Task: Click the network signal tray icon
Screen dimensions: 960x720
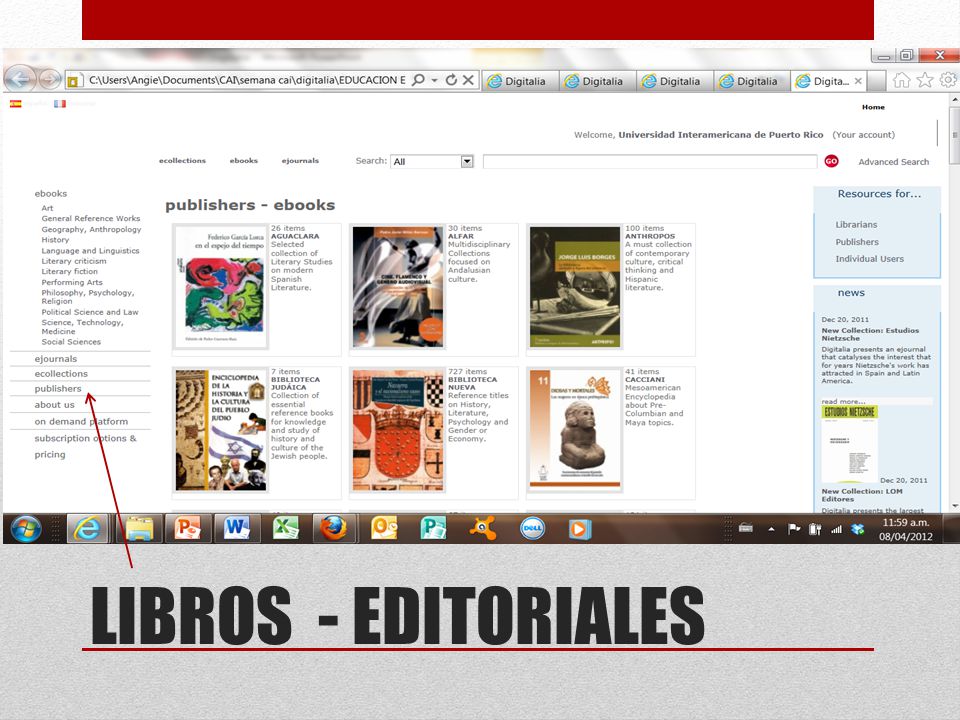Action: point(836,529)
